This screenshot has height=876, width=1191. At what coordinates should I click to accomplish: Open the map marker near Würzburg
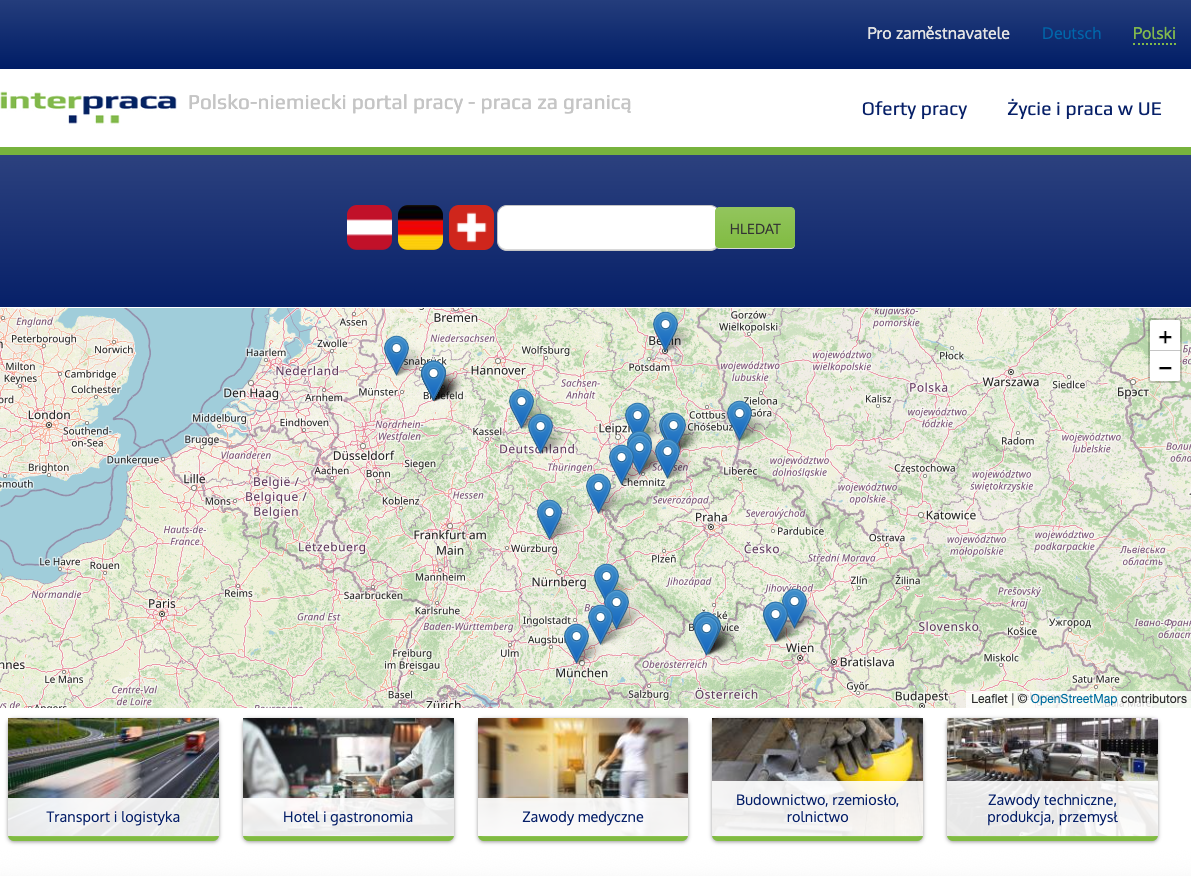[549, 519]
